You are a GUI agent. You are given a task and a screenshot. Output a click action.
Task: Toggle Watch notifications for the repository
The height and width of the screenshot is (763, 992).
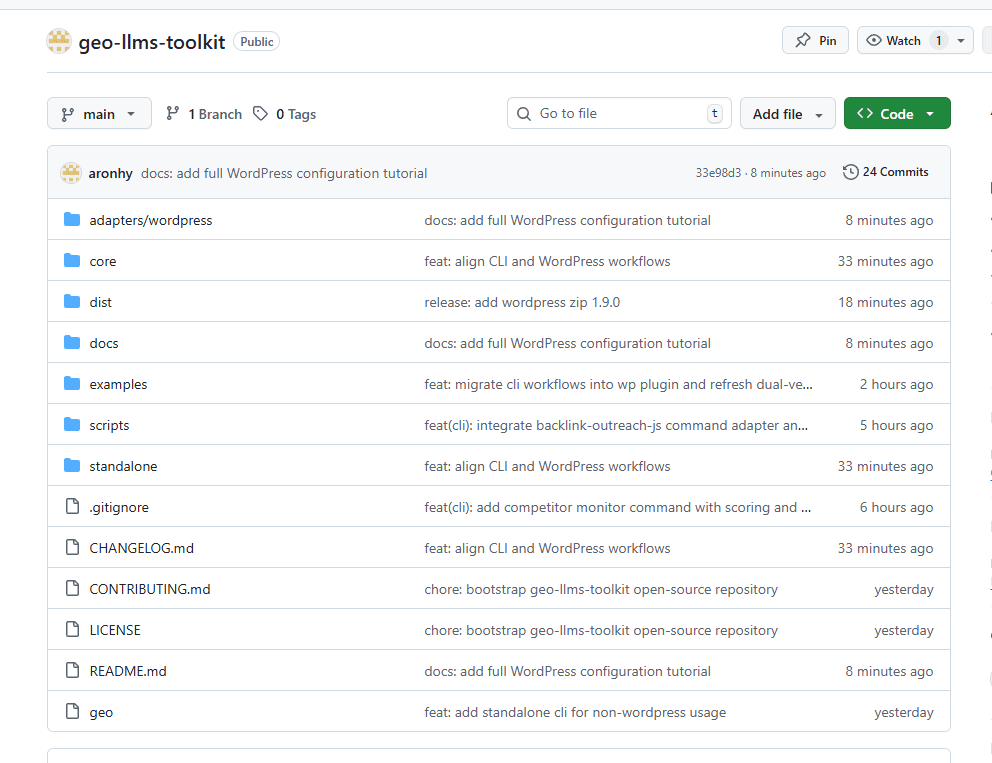[x=895, y=41]
